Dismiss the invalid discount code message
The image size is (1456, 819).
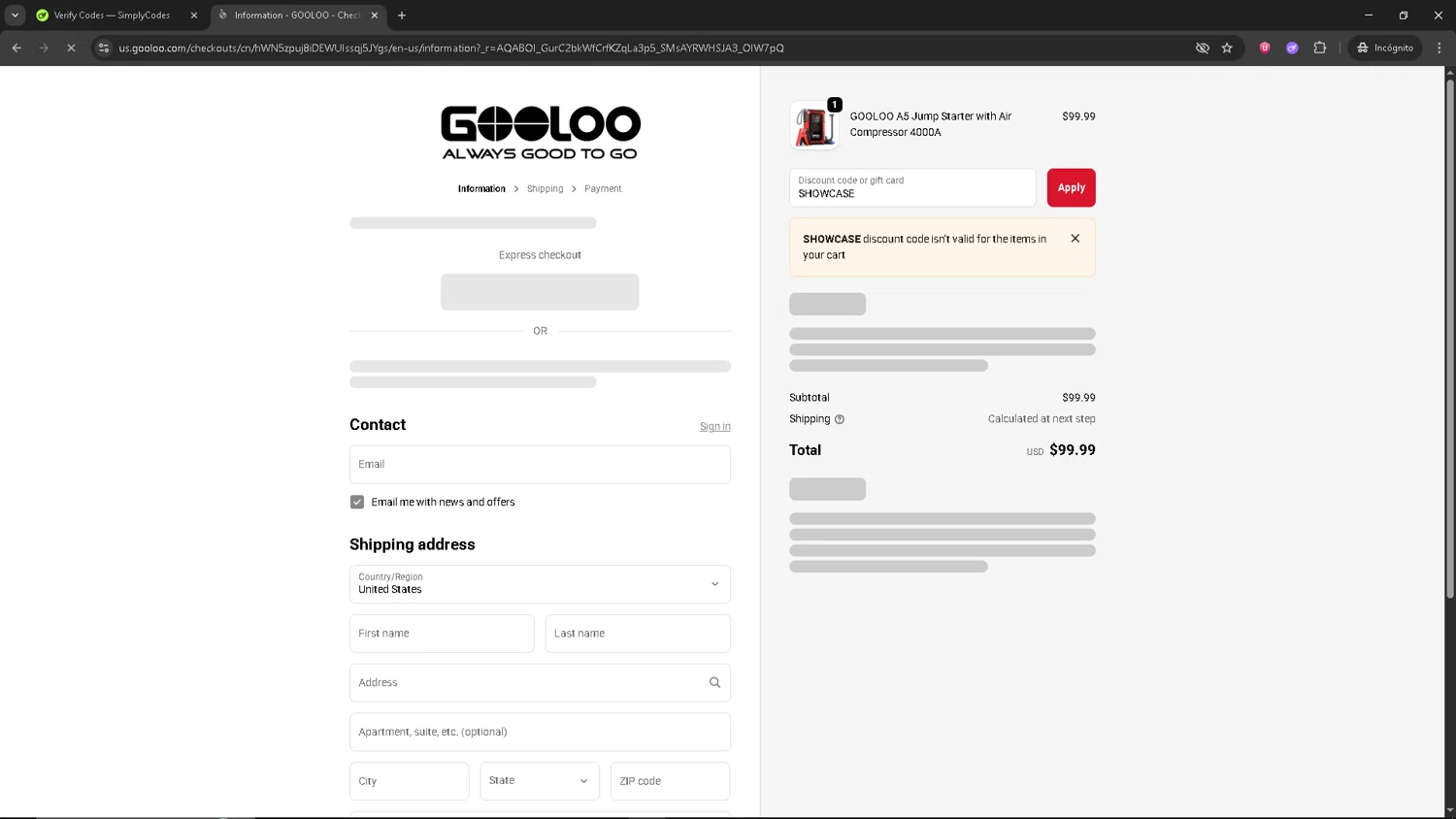[1075, 239]
